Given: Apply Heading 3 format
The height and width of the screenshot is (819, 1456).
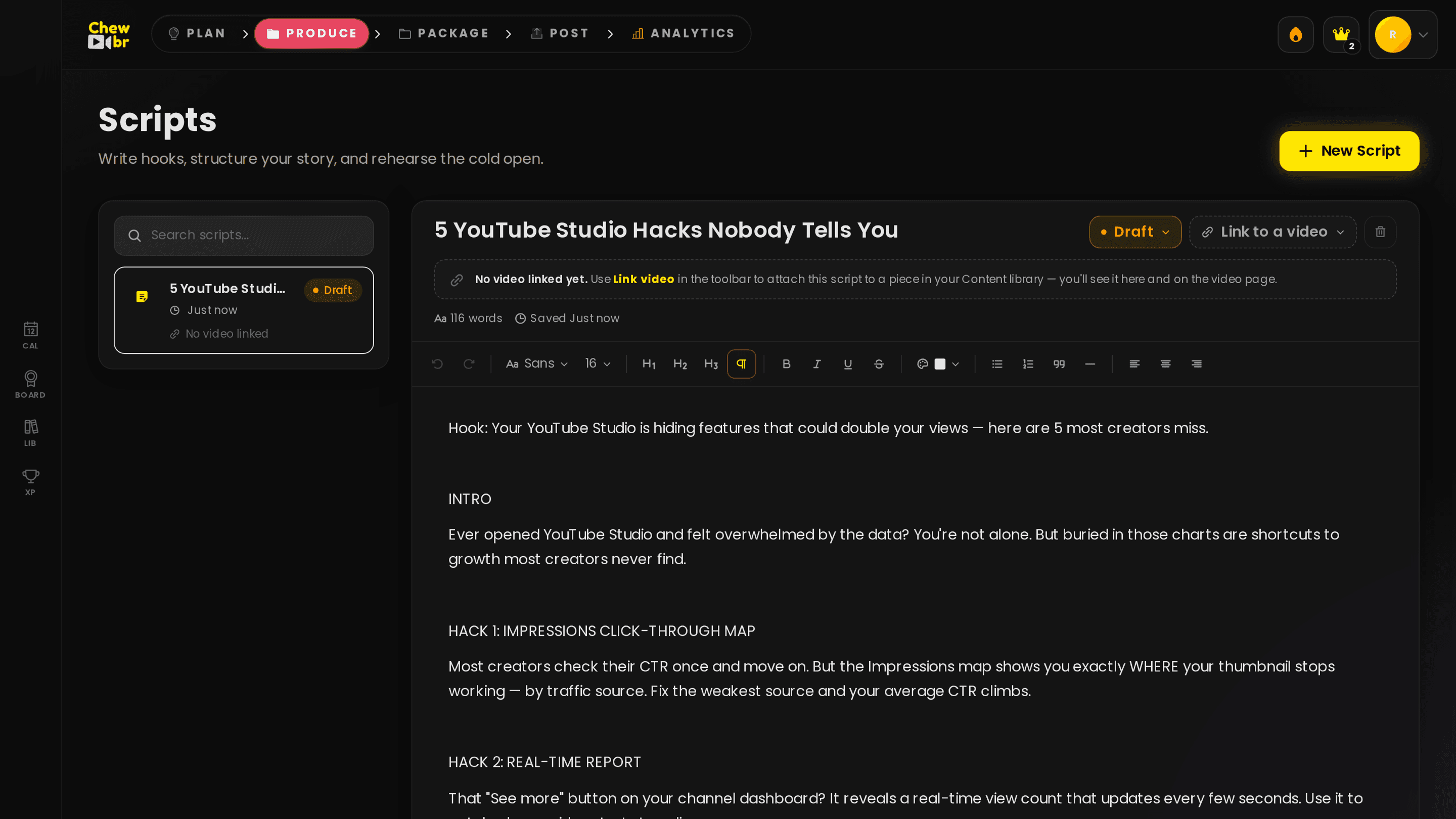Looking at the screenshot, I should click(x=710, y=364).
